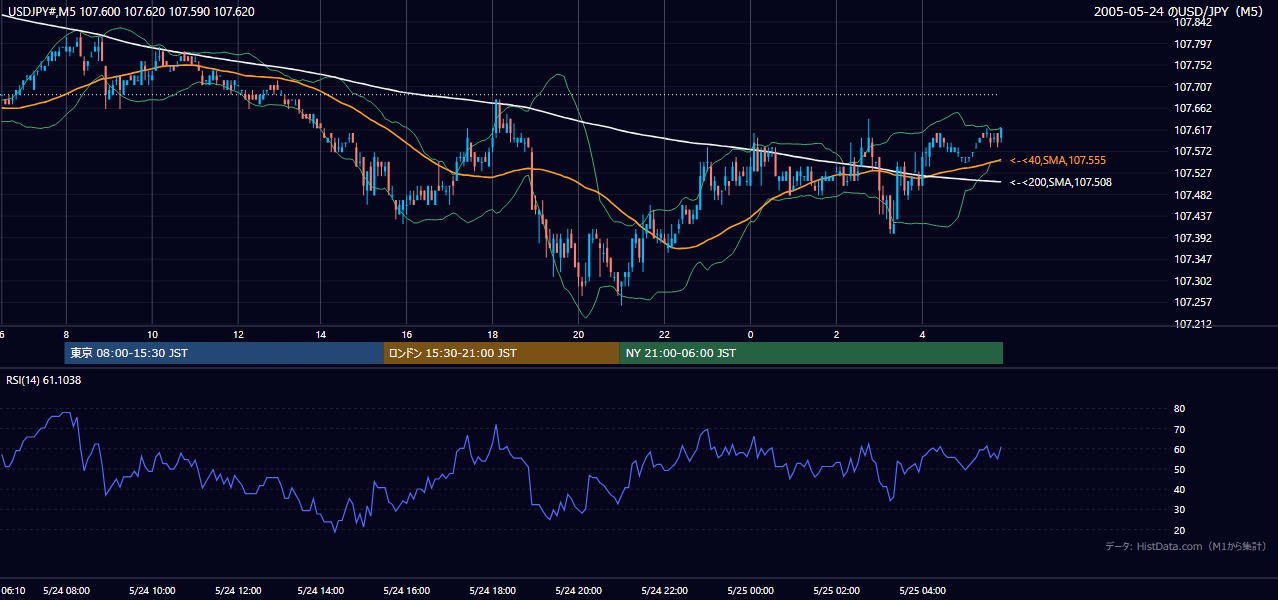Click the 5/25 04:00 bottom time label

[x=922, y=590]
